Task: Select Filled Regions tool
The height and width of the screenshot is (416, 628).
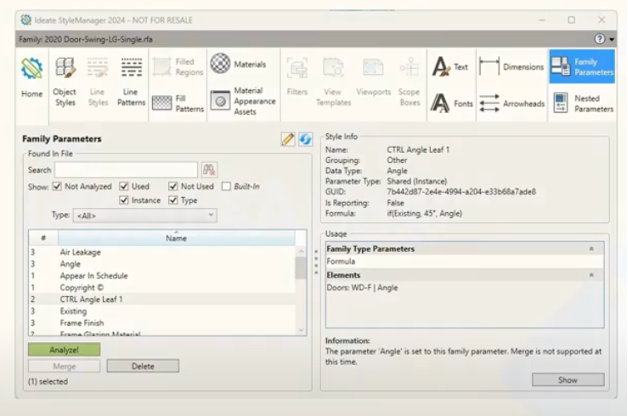Action: tap(178, 67)
